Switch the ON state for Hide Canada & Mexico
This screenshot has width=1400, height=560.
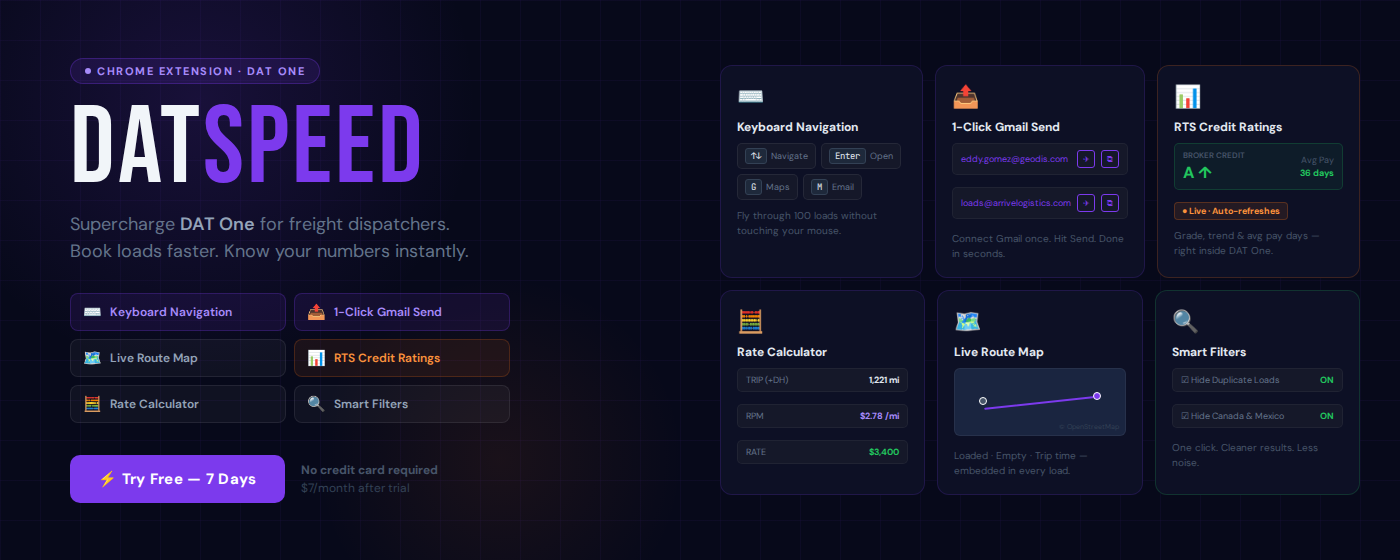pyautogui.click(x=1327, y=416)
